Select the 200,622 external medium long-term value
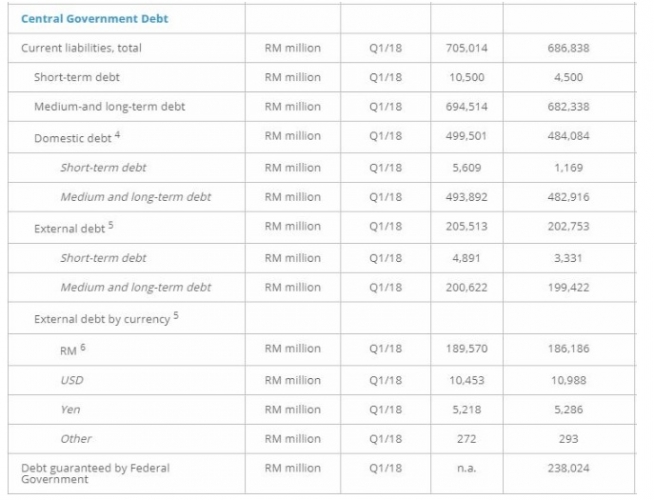Viewport: 654px width, 500px height. click(x=466, y=287)
